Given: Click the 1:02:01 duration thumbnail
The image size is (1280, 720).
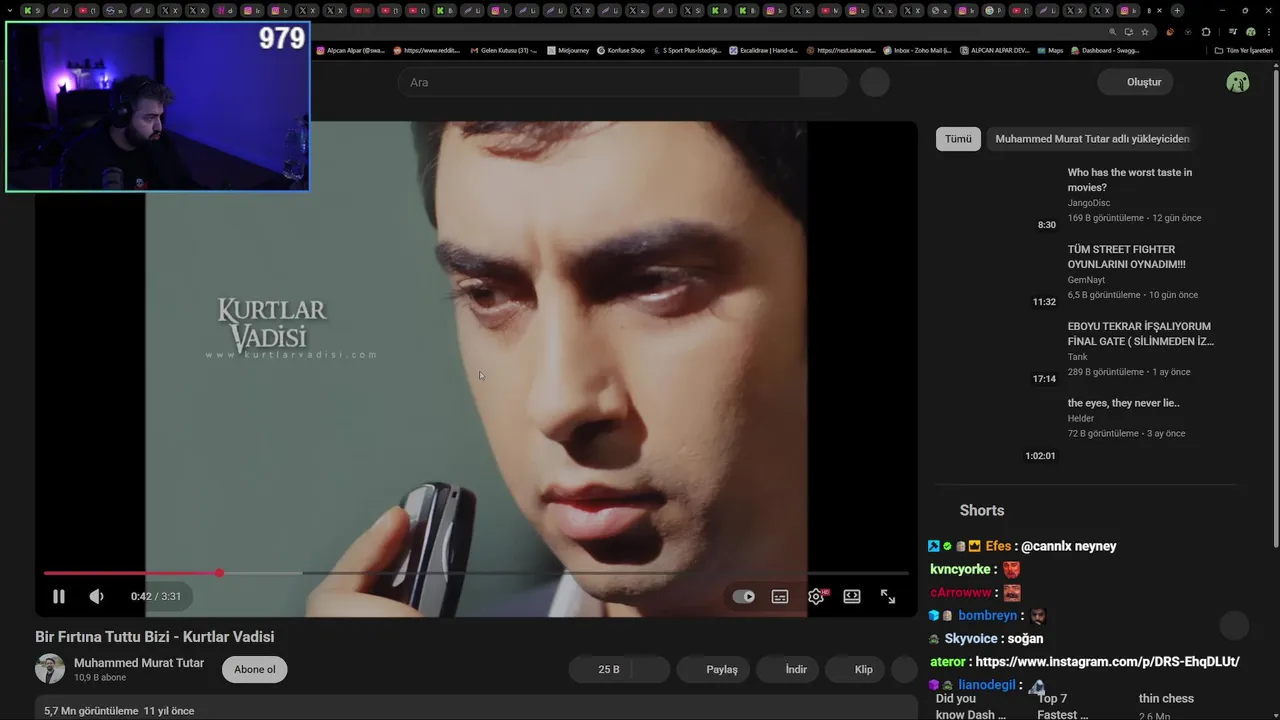Looking at the screenshot, I should 998,430.
